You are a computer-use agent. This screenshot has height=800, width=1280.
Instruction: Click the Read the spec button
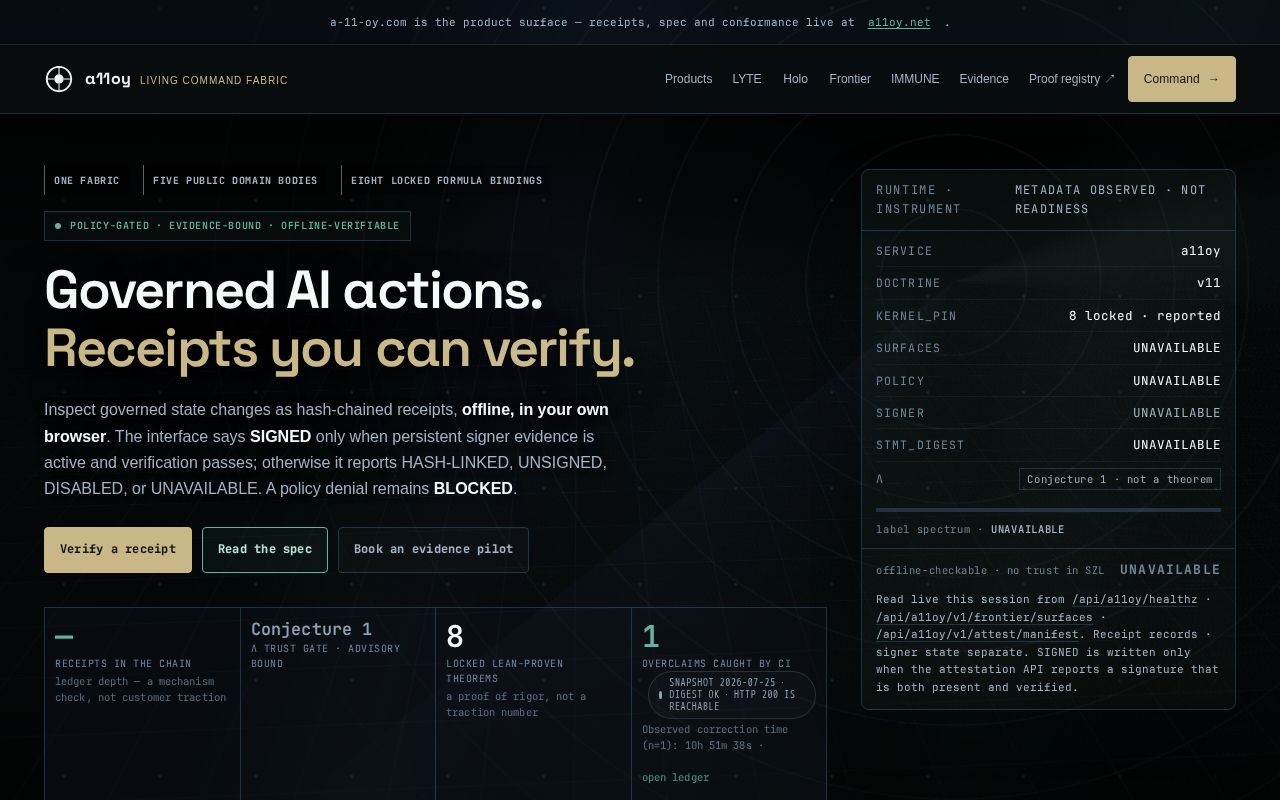click(x=265, y=550)
